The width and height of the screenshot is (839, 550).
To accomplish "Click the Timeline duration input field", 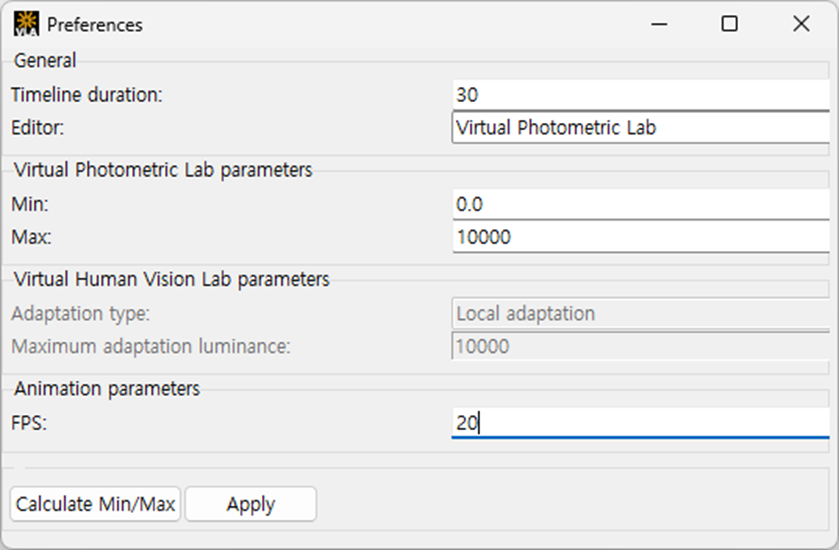I will 640,95.
